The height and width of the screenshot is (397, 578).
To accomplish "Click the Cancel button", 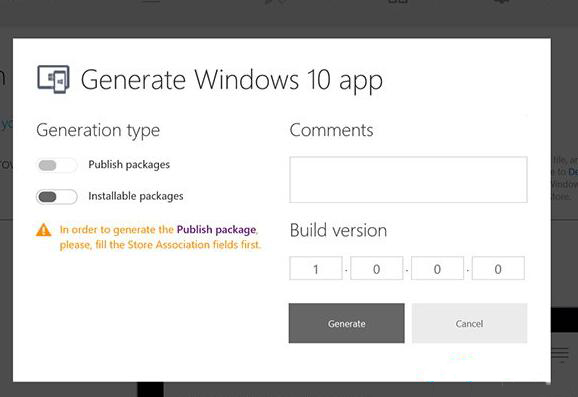I will 469,323.
